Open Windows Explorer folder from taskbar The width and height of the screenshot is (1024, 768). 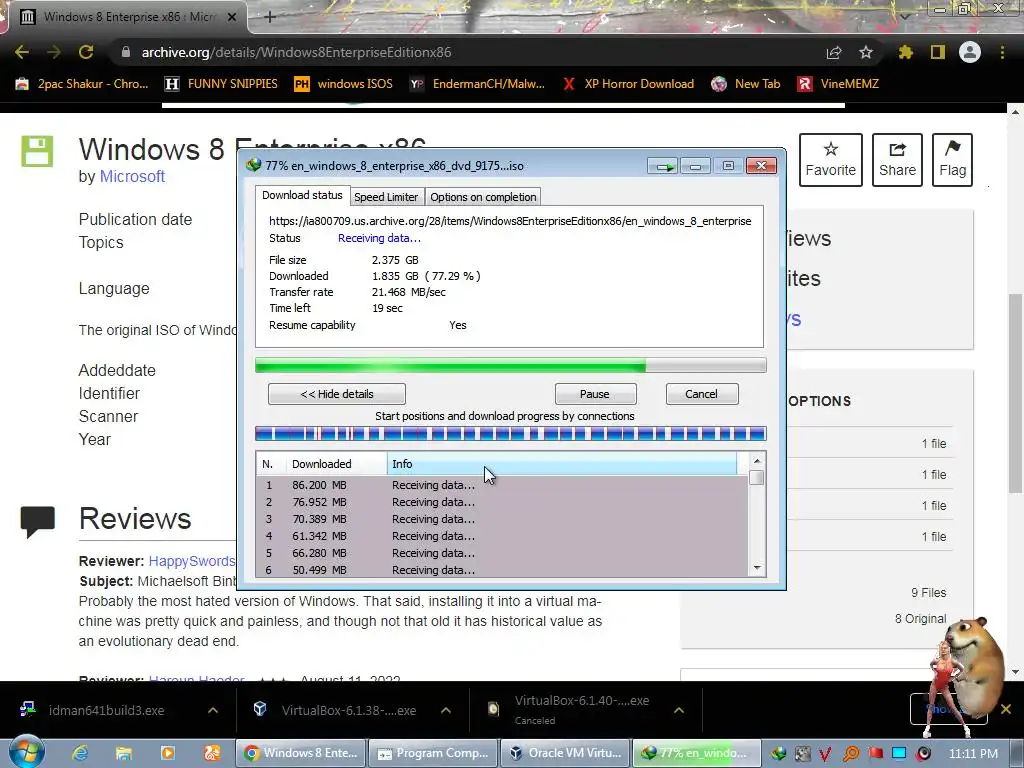click(x=123, y=753)
